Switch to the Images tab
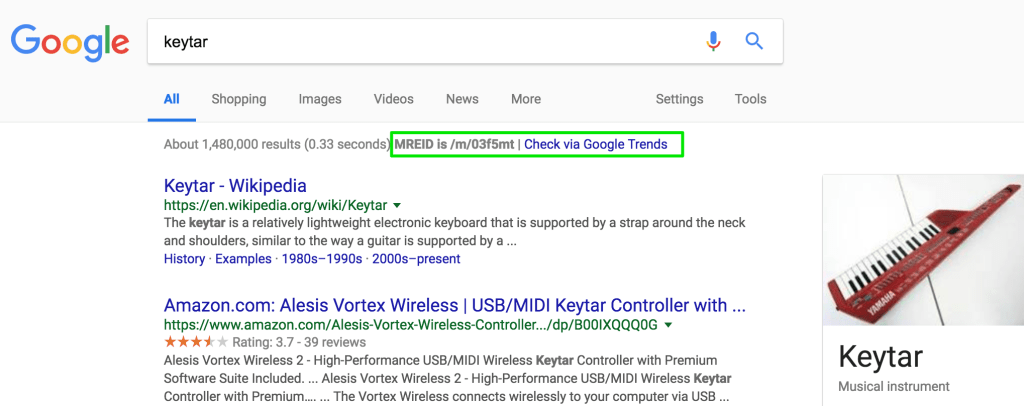The width and height of the screenshot is (1024, 406). click(x=320, y=99)
